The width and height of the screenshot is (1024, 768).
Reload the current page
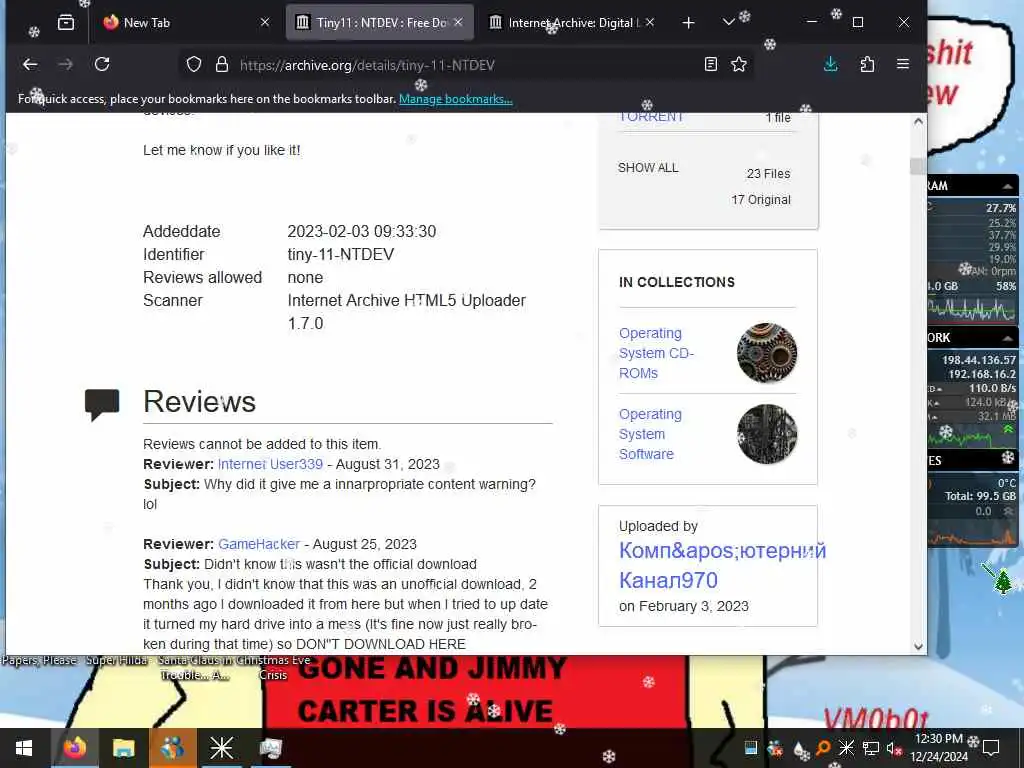pyautogui.click(x=102, y=64)
